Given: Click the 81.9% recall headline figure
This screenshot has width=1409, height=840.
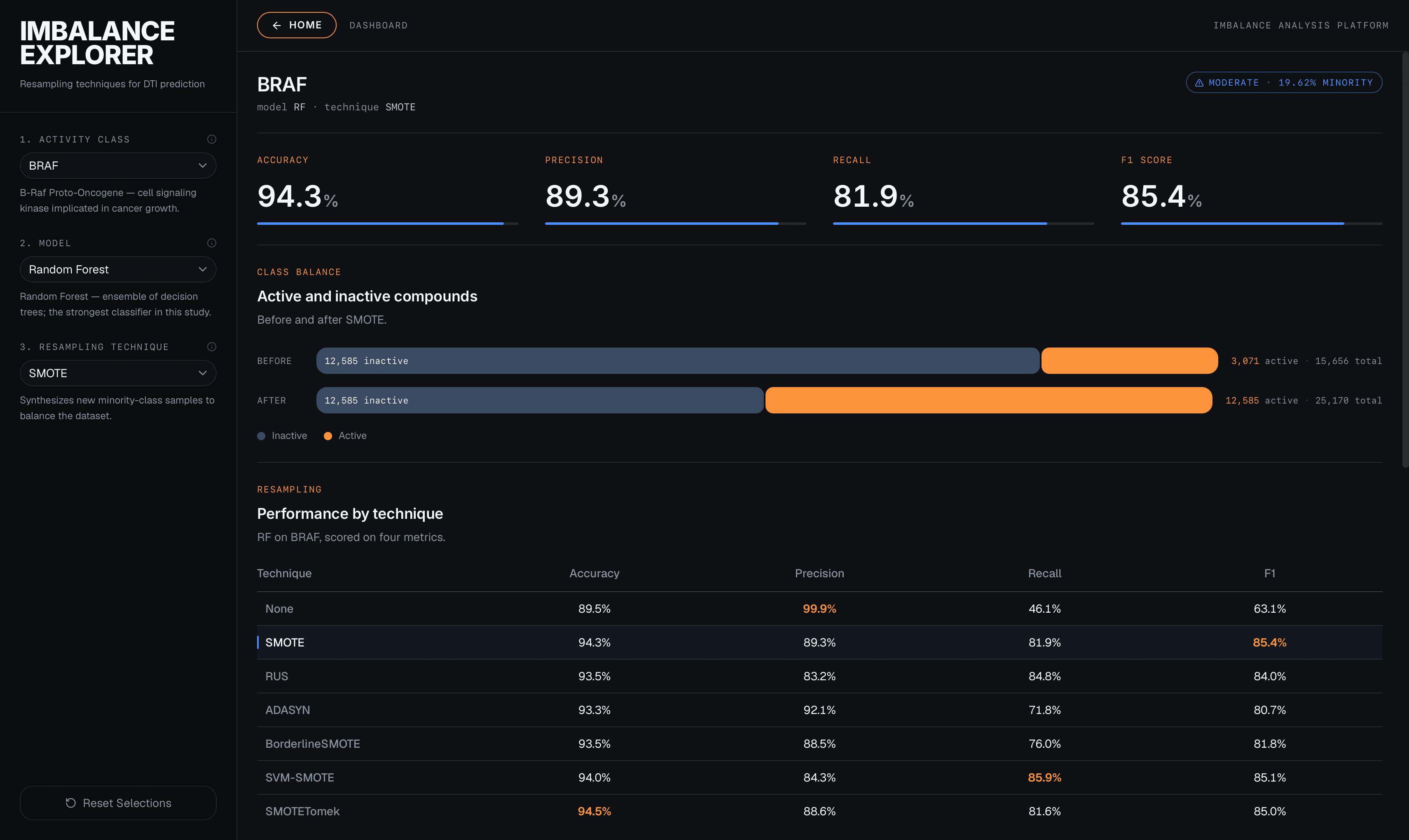Looking at the screenshot, I should click(873, 196).
